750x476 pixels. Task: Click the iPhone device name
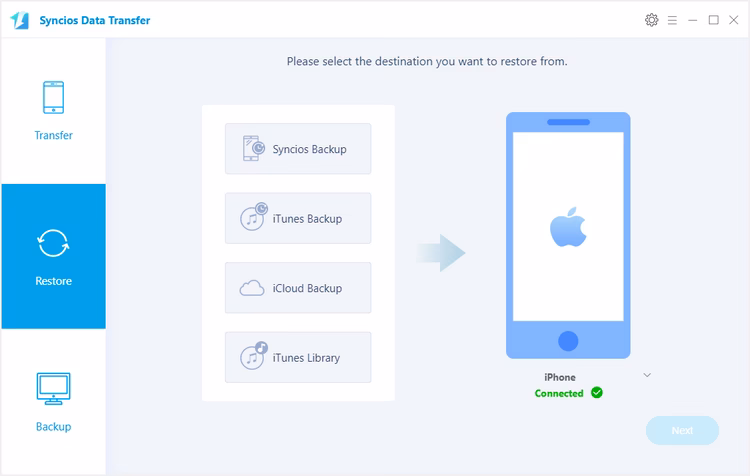coord(560,377)
